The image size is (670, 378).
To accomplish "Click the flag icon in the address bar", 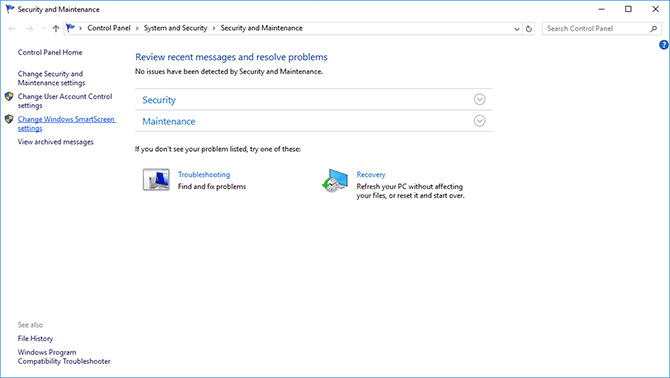I will (71, 28).
